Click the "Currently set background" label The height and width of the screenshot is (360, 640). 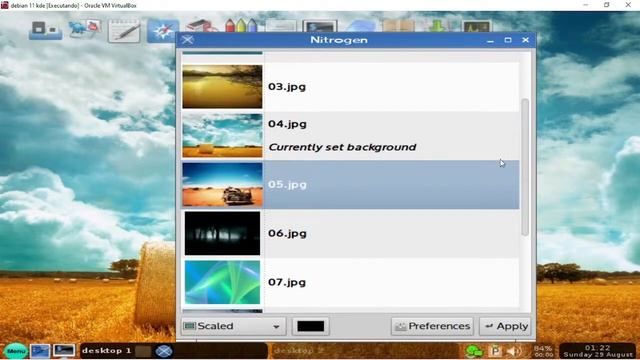342,147
